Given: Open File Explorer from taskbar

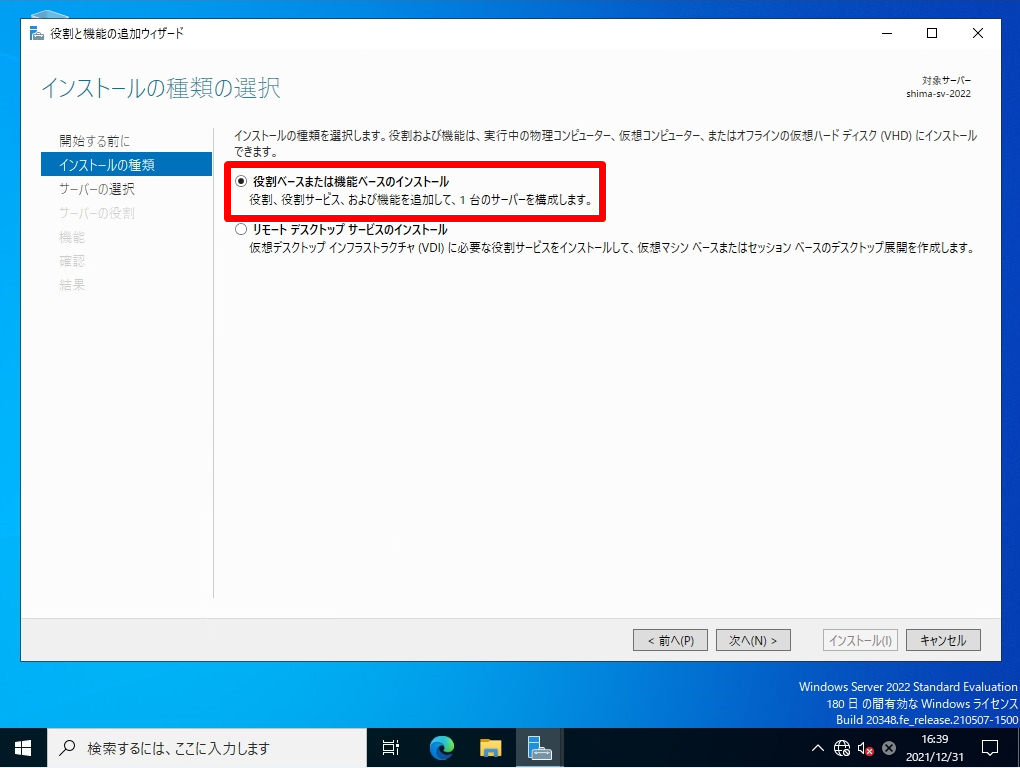Looking at the screenshot, I should [x=490, y=748].
